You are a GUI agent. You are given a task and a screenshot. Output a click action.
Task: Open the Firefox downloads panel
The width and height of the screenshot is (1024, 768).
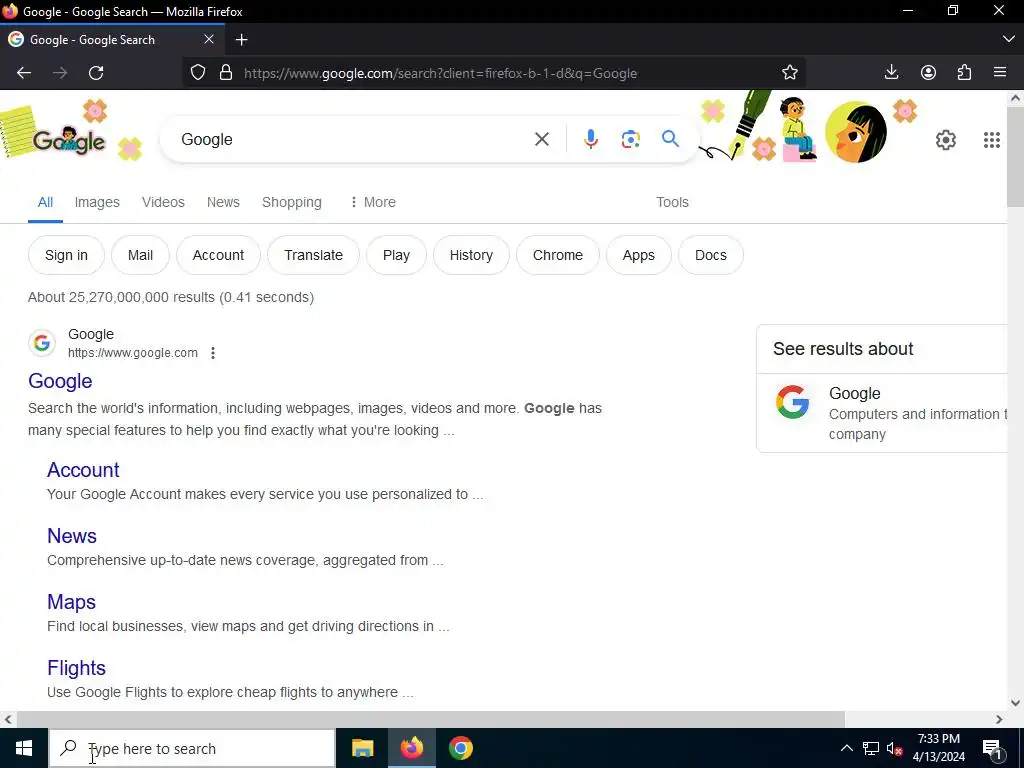pyautogui.click(x=891, y=72)
